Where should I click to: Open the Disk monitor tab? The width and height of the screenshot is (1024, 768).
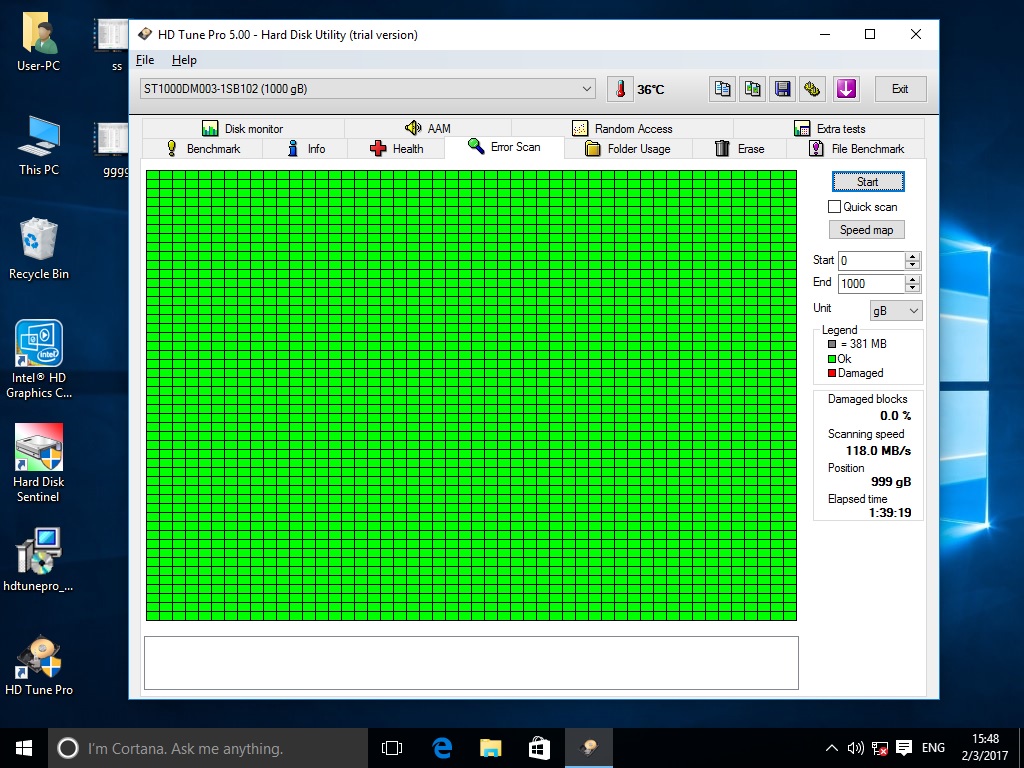[242, 128]
